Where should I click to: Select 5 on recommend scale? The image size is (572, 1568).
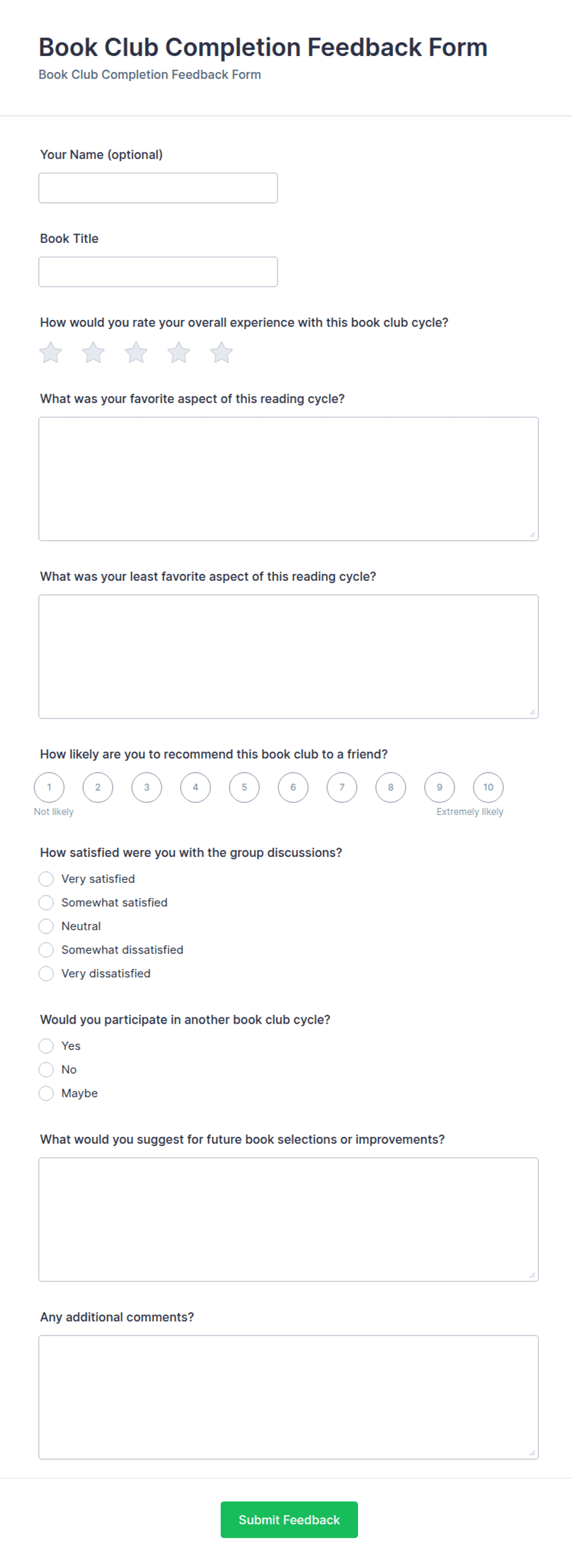click(x=244, y=787)
